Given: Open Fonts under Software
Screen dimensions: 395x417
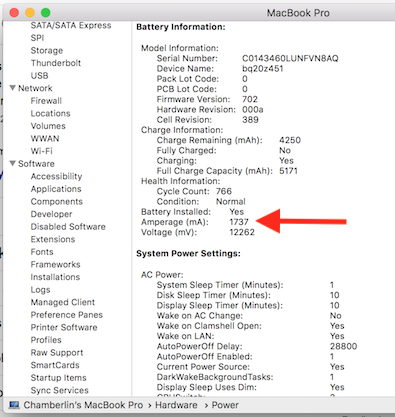Looking at the screenshot, I should click(42, 252).
